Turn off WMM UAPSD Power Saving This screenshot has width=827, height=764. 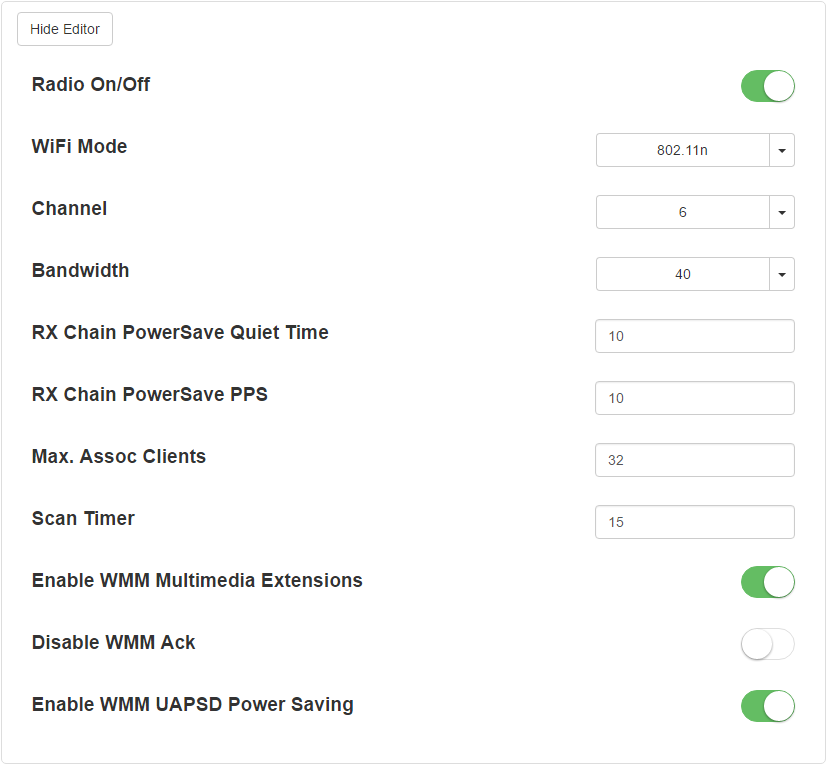pyautogui.click(x=767, y=706)
